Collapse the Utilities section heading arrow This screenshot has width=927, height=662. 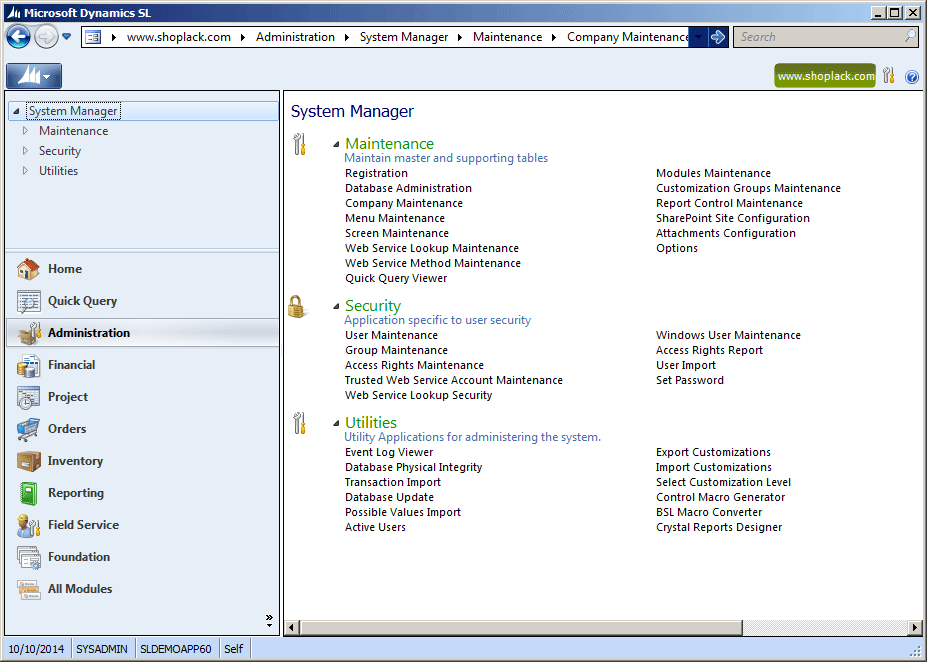(x=336, y=423)
